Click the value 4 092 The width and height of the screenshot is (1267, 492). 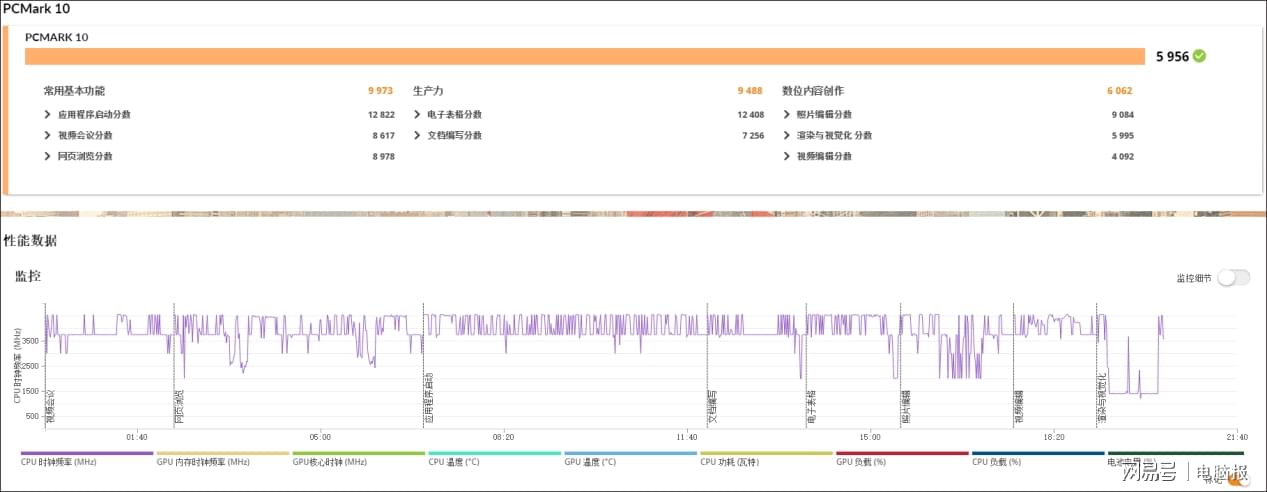click(x=1121, y=156)
